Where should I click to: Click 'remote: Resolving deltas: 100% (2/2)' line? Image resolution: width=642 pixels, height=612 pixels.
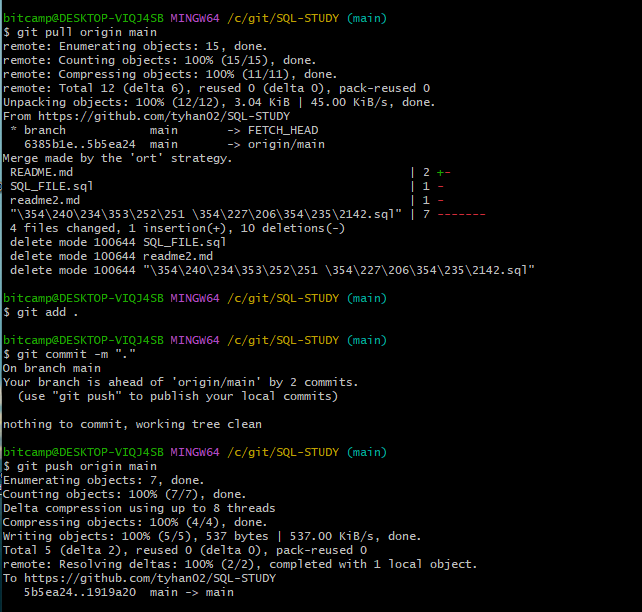[240, 564]
